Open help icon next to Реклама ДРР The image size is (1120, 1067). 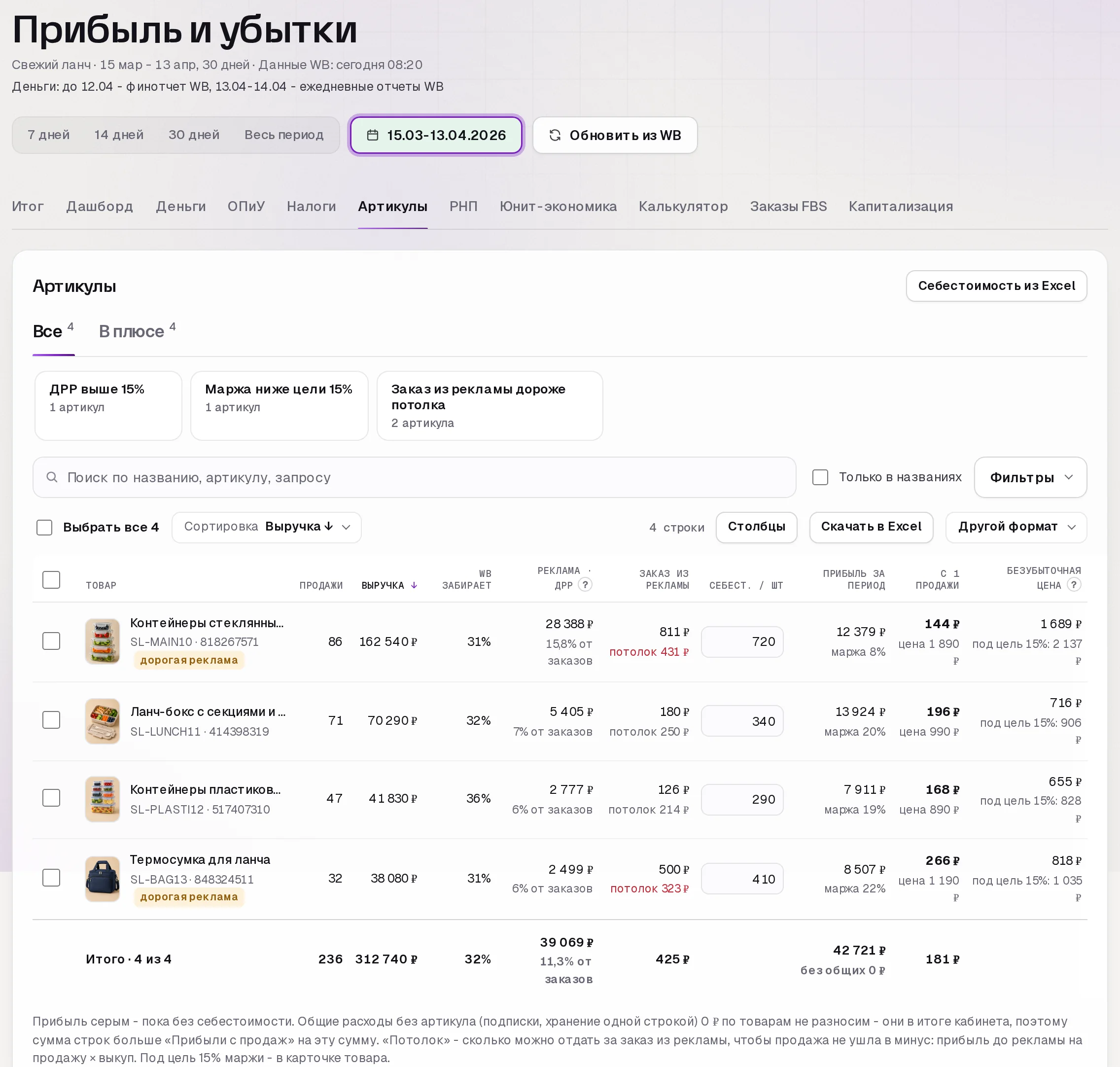[585, 585]
